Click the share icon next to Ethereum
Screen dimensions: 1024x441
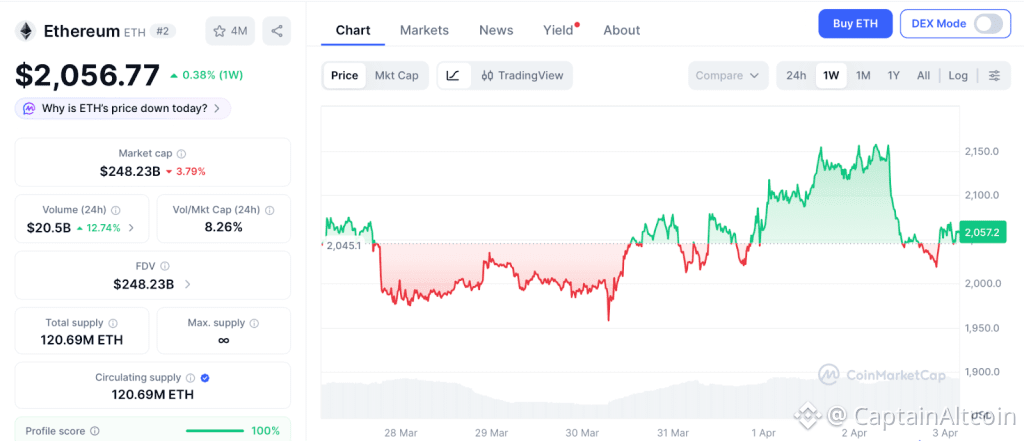[276, 31]
